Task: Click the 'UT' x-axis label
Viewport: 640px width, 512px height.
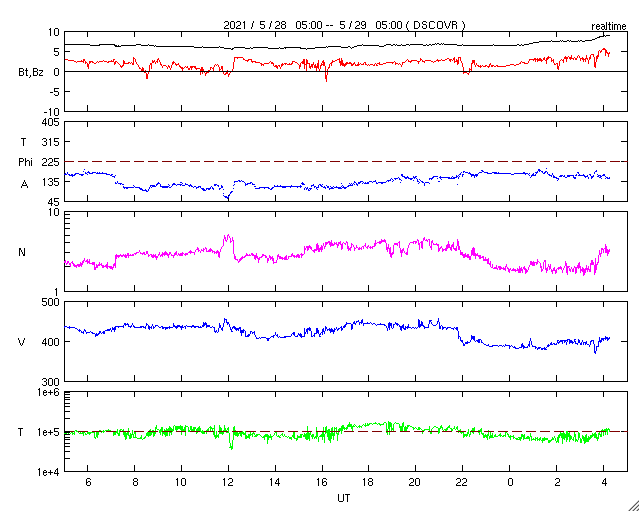Action: pyautogui.click(x=344, y=498)
